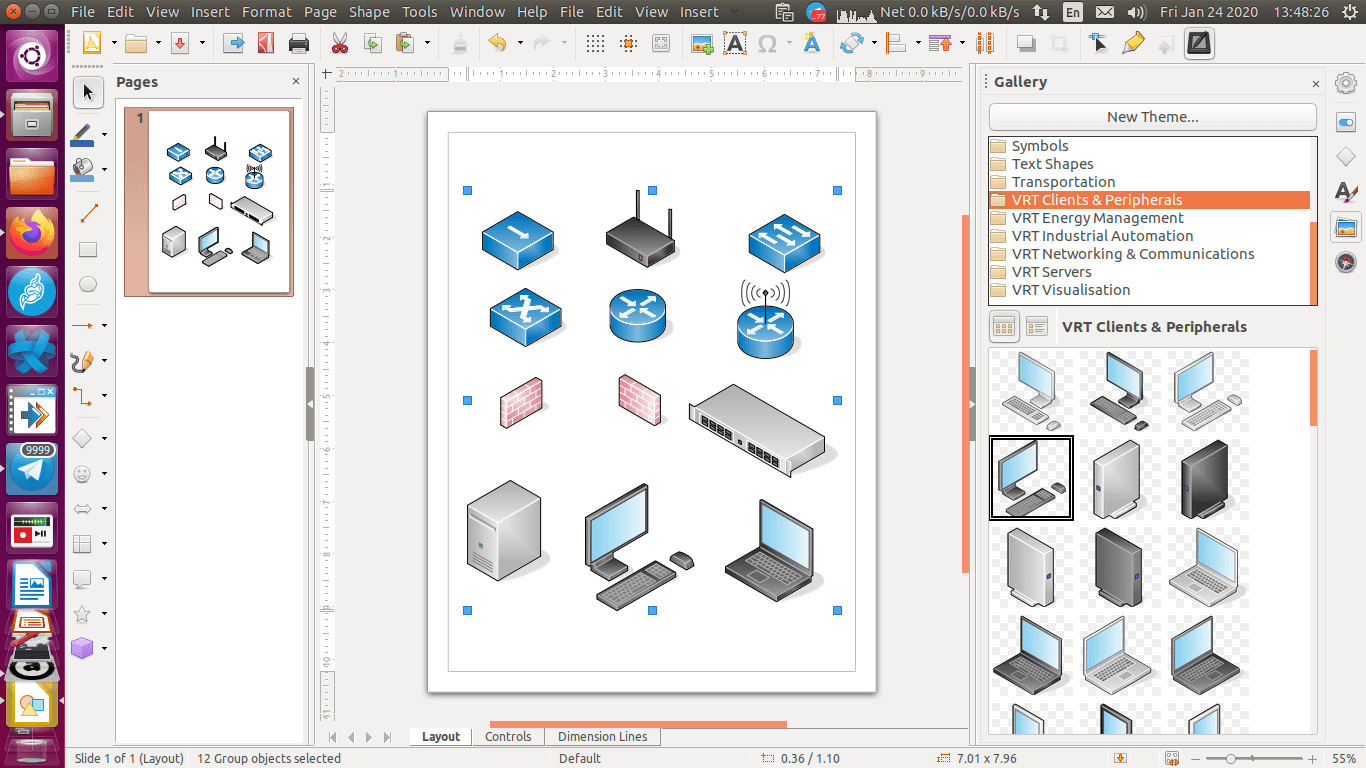Toggle Display Grid
Image resolution: width=1366 pixels, height=768 pixels.
pyautogui.click(x=595, y=43)
